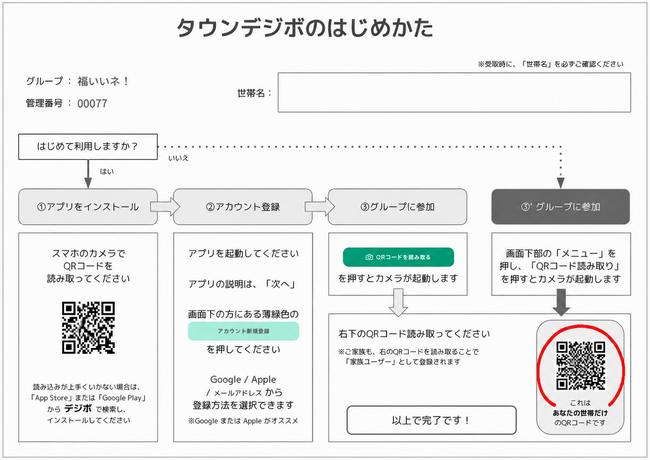Image resolution: width=650 pixels, height=460 pixels.
Task: Select the dark ③' グループに参加 header
Action: pyautogui.click(x=560, y=207)
